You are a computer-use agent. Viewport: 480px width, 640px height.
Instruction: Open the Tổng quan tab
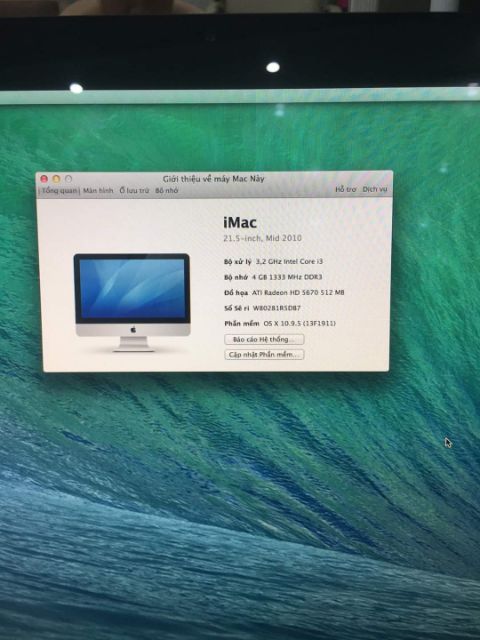(x=60, y=191)
